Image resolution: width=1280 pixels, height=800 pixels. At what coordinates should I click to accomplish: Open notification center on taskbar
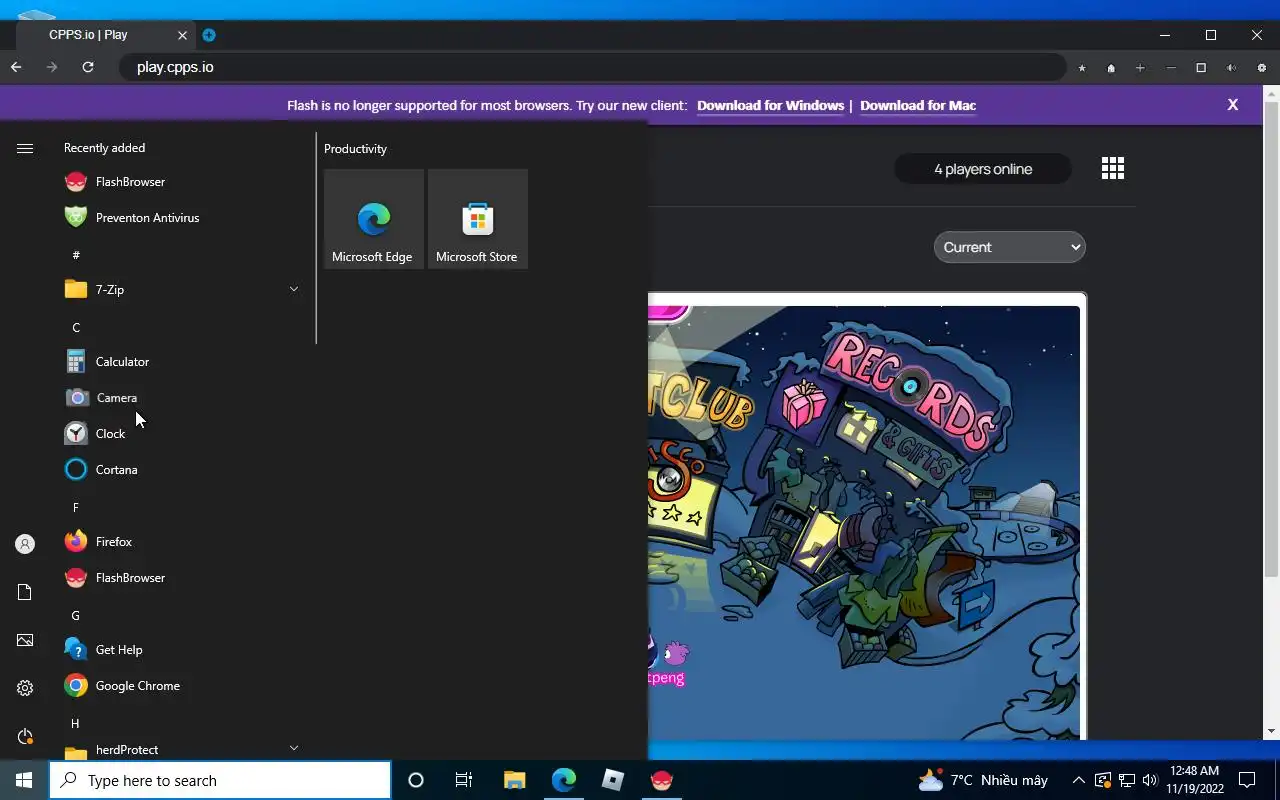(1247, 780)
